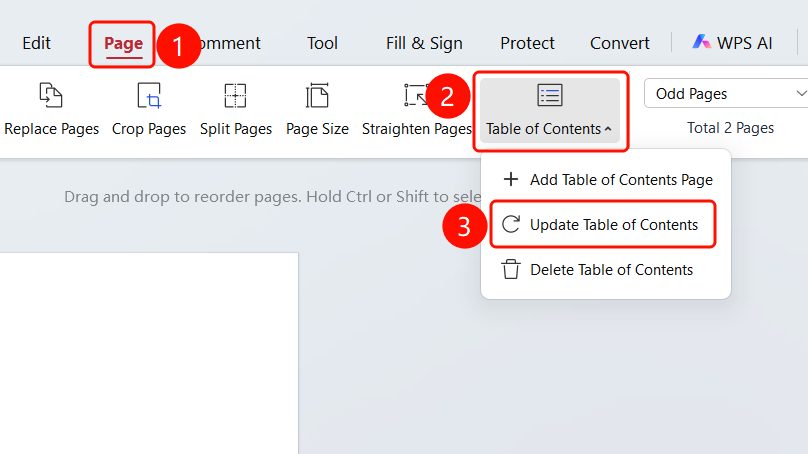Open the Convert tab

[619, 43]
